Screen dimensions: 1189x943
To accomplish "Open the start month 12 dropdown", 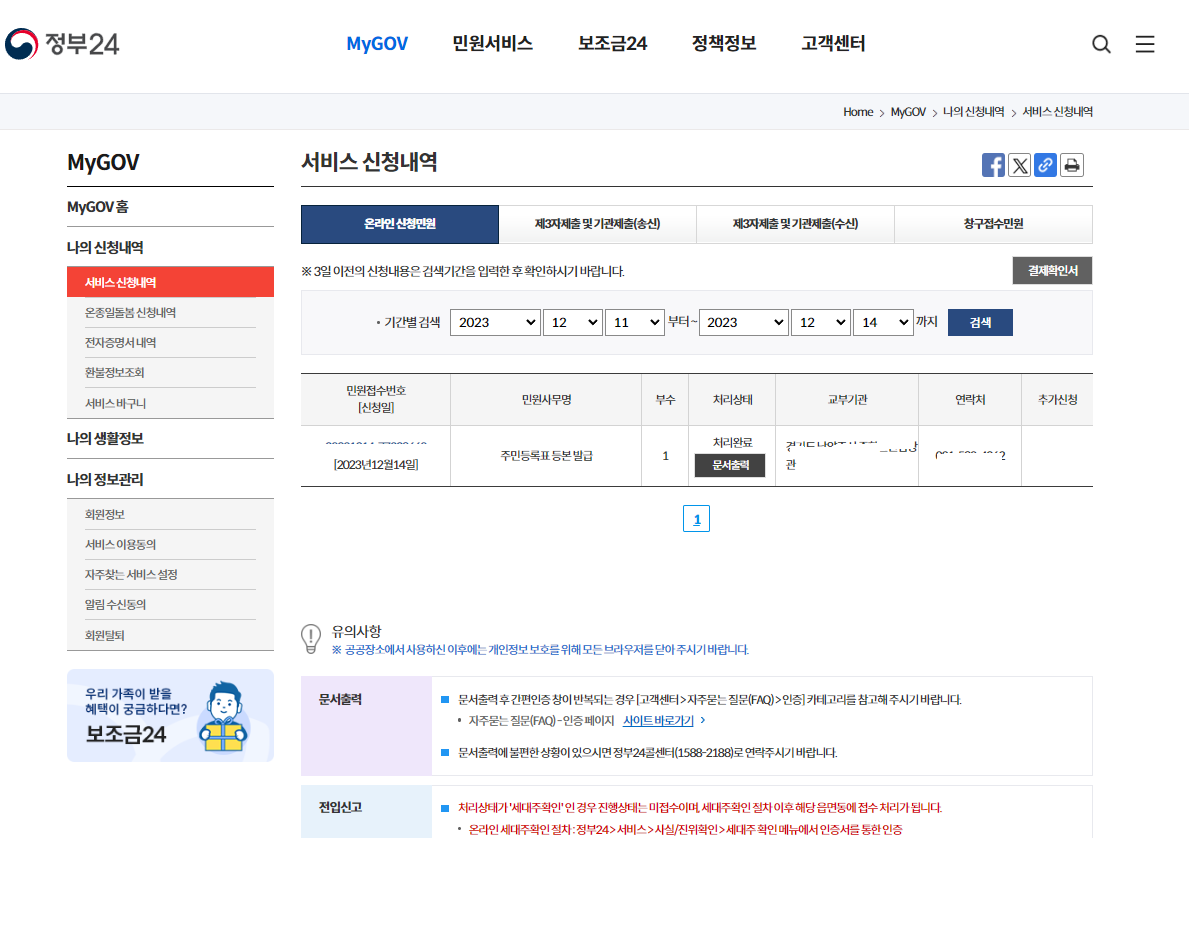I will coord(572,322).
